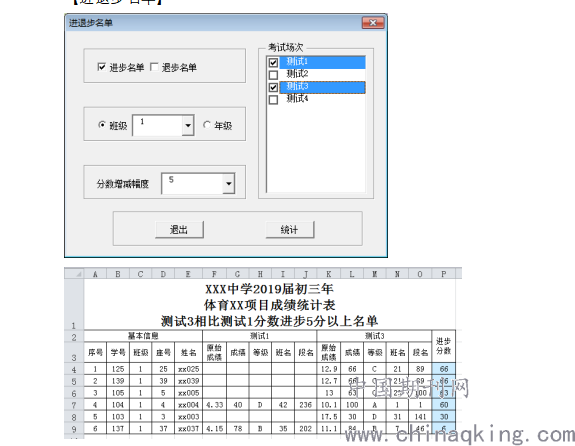Expand the 分数增减幅度 dropdown arrow
Screen dimensions: 575x446
coord(228,183)
